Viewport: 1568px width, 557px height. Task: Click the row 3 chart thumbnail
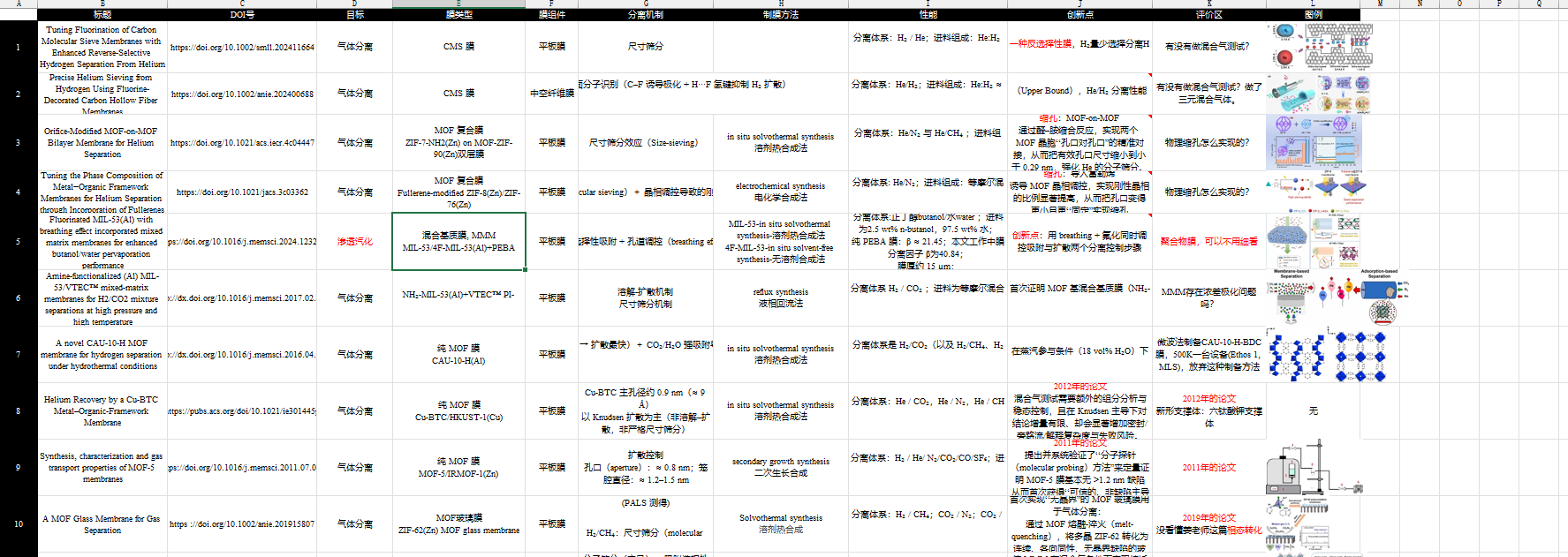pyautogui.click(x=1314, y=142)
